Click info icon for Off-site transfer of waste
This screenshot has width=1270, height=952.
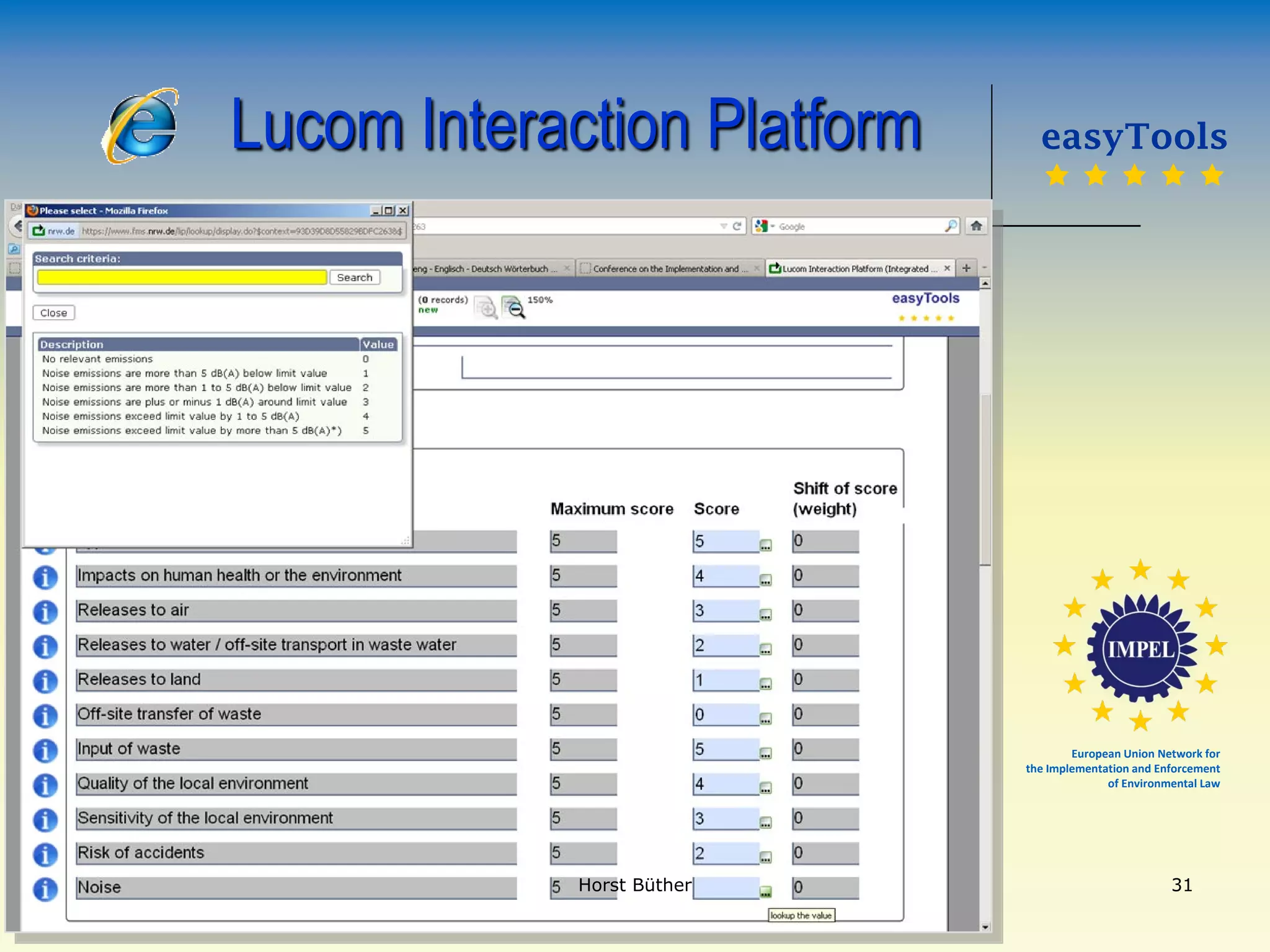pyautogui.click(x=45, y=716)
